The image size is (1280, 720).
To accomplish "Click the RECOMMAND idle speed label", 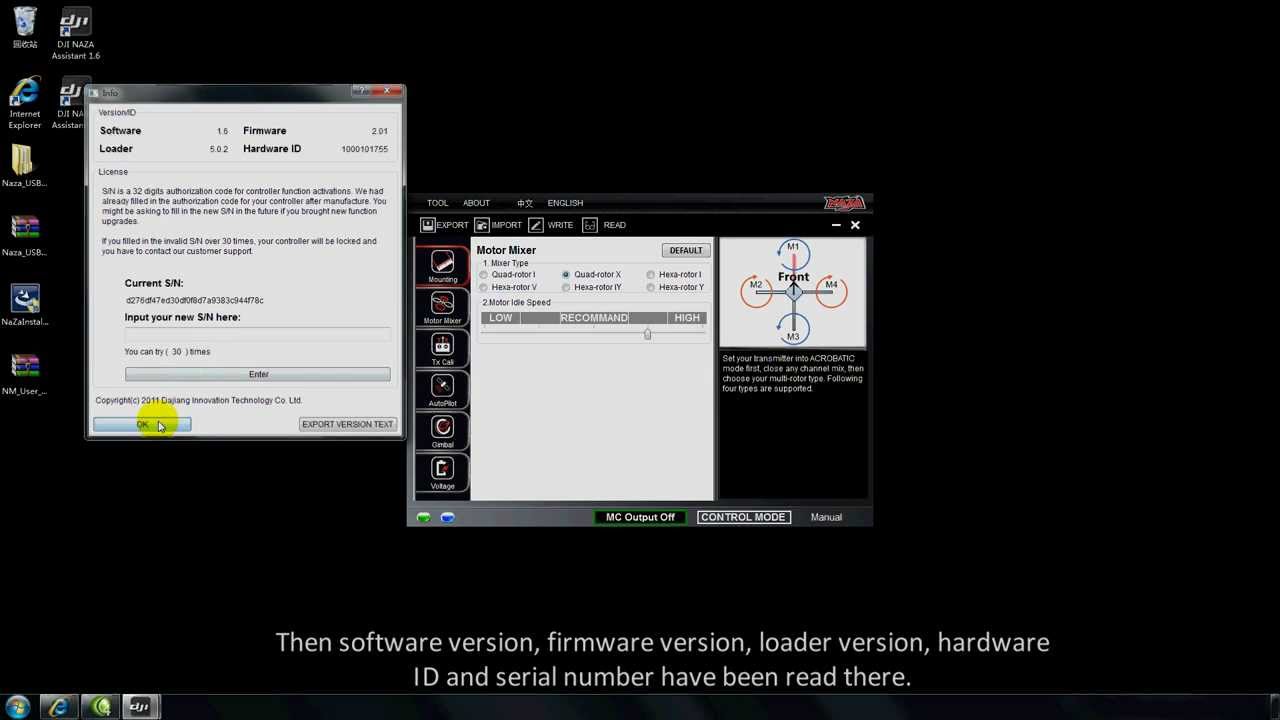I will point(594,318).
